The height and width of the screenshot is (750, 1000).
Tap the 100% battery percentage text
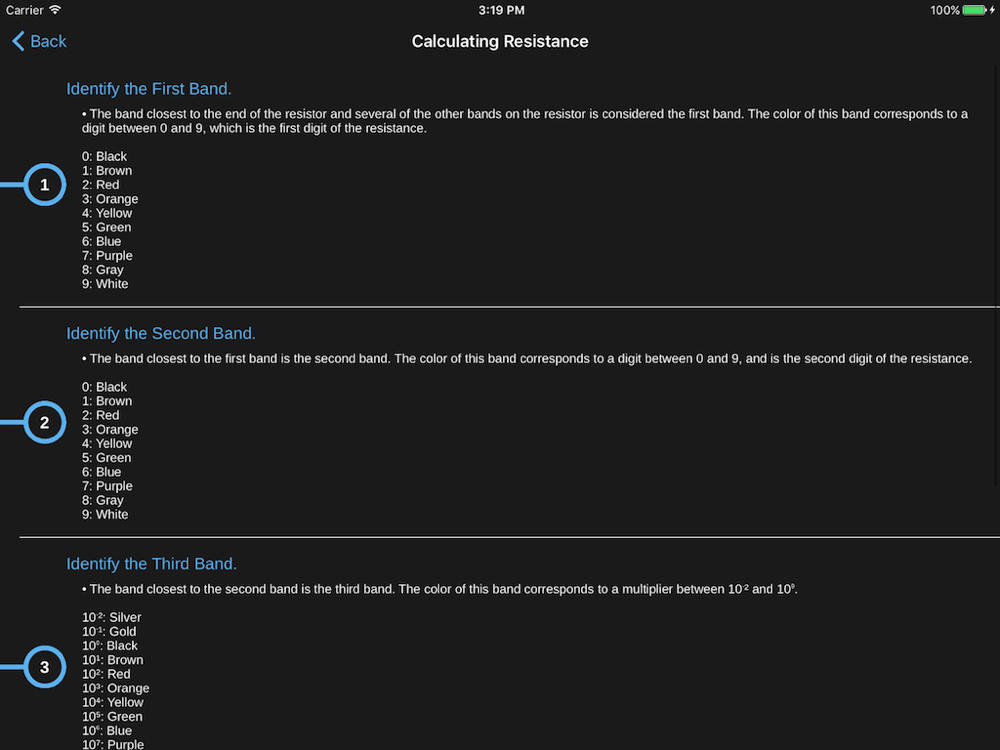pos(945,10)
